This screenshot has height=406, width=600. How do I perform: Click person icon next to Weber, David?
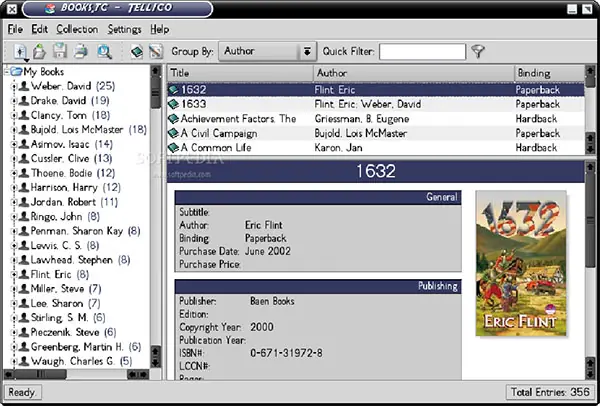coord(24,86)
